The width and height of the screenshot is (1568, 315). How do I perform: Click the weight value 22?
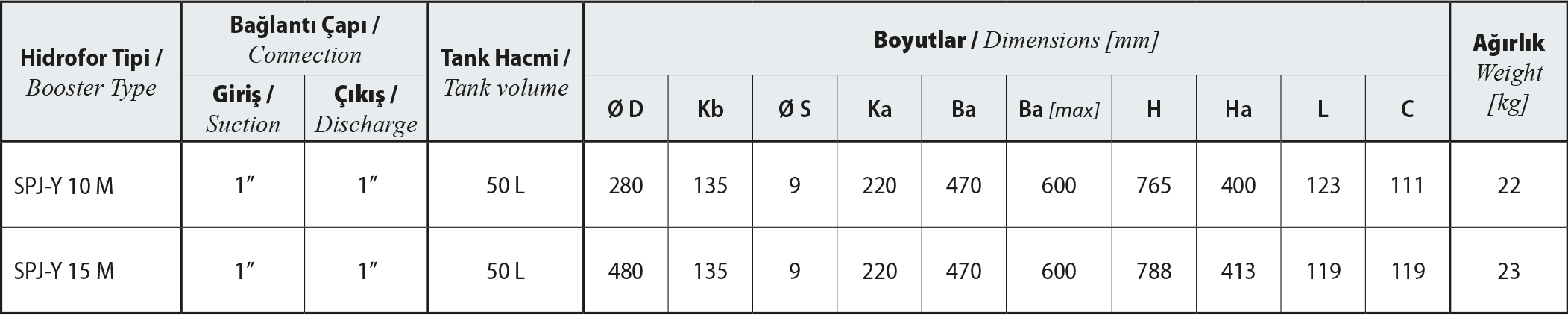1509,185
